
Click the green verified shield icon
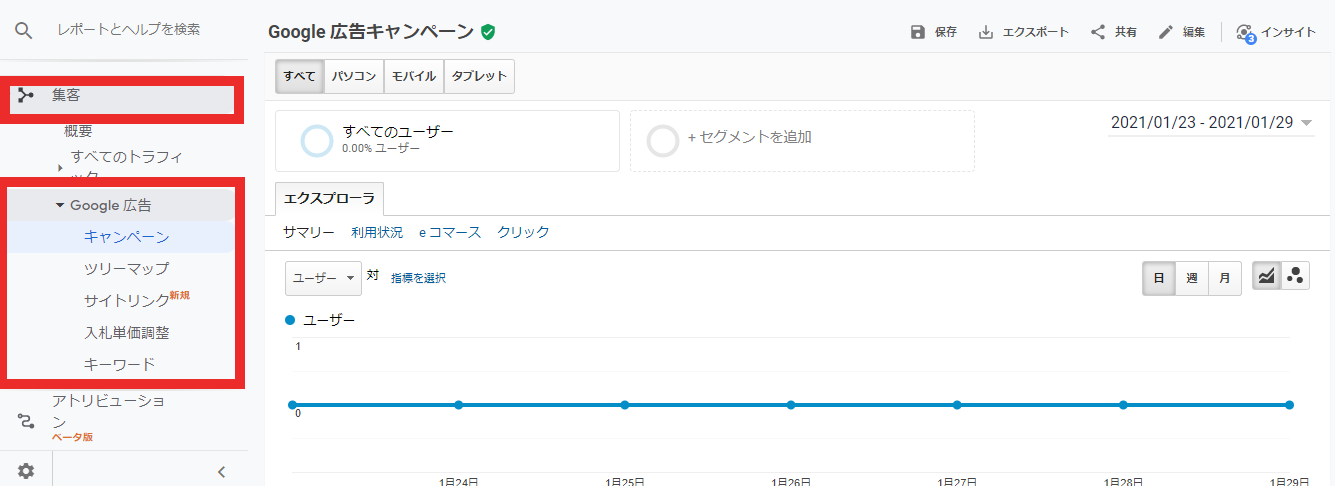pos(488,32)
